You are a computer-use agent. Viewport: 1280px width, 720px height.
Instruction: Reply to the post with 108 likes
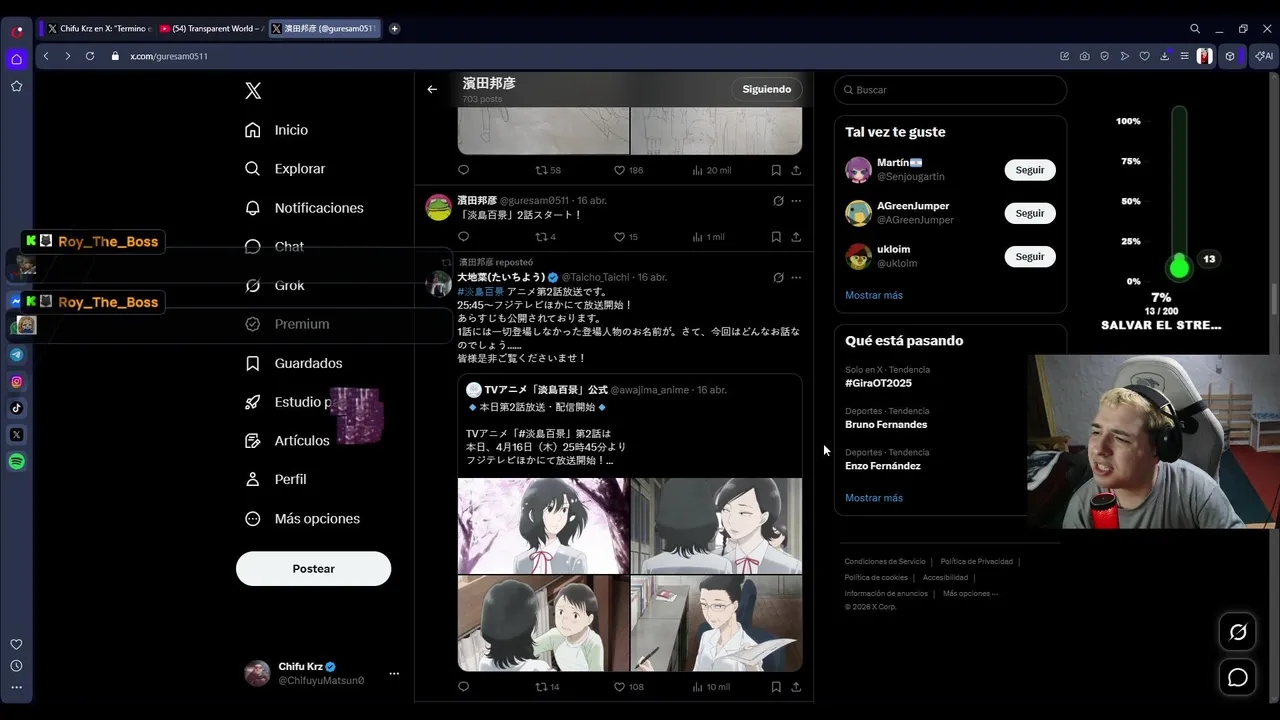pyautogui.click(x=463, y=687)
